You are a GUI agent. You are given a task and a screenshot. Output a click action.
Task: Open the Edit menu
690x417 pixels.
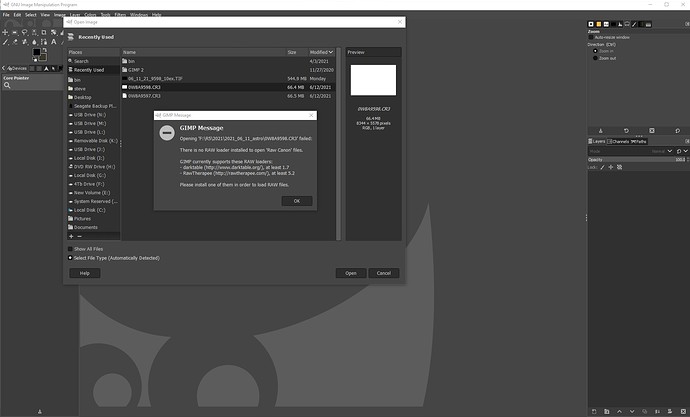coord(17,15)
